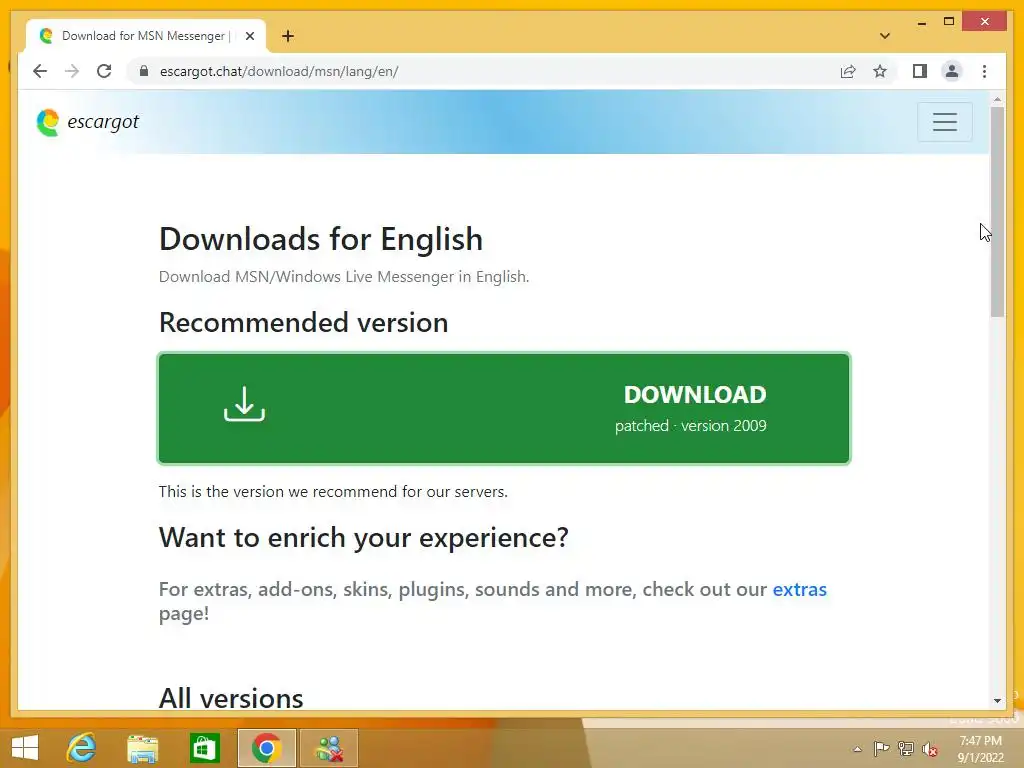Screen dimensions: 1024x768
Task: Open the Chrome profile menu
Action: [x=952, y=71]
